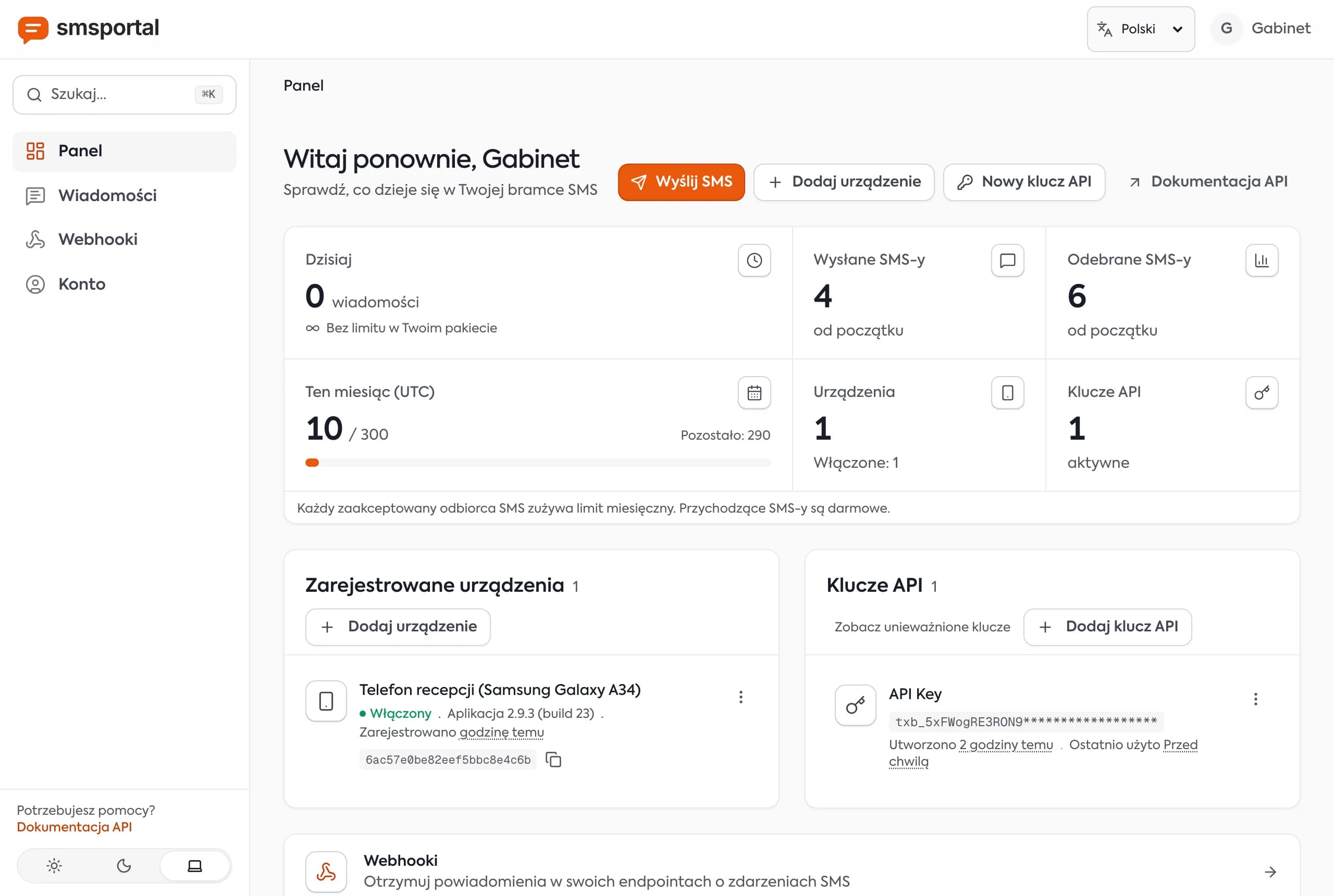
Task: Click the magnifier icon in search box
Action: pos(34,95)
